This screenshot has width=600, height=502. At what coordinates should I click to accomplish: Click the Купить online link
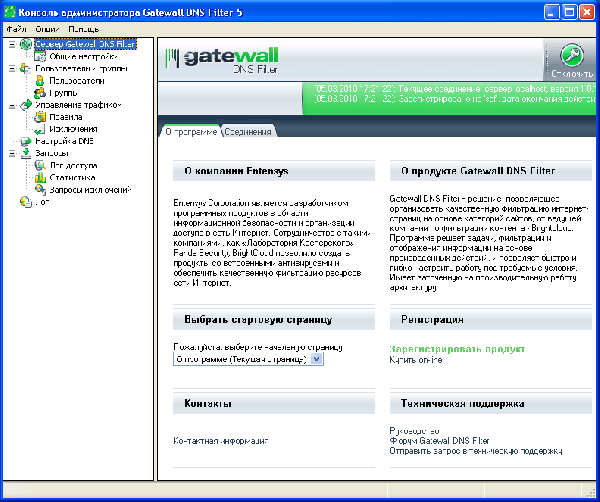[x=416, y=360]
